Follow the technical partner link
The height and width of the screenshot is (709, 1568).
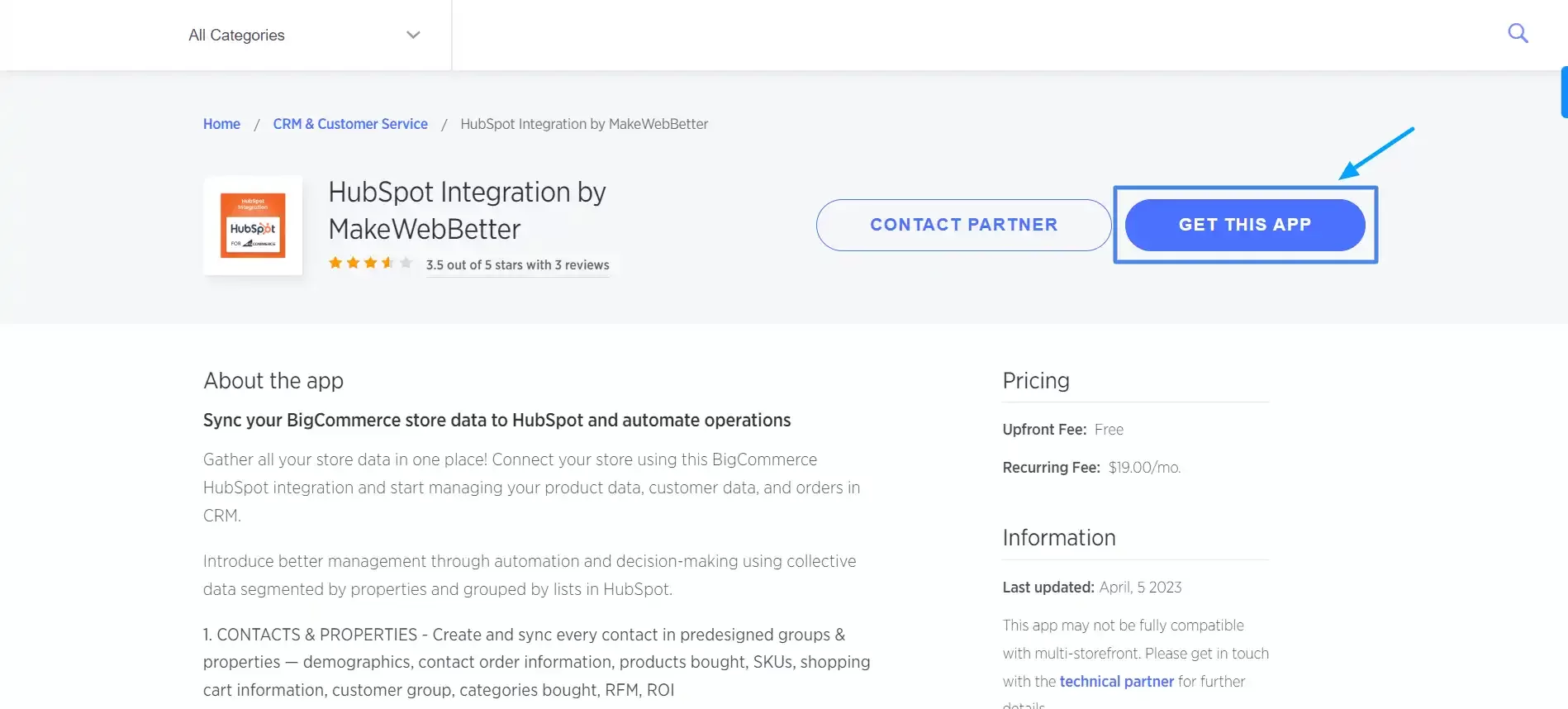[x=1116, y=682]
